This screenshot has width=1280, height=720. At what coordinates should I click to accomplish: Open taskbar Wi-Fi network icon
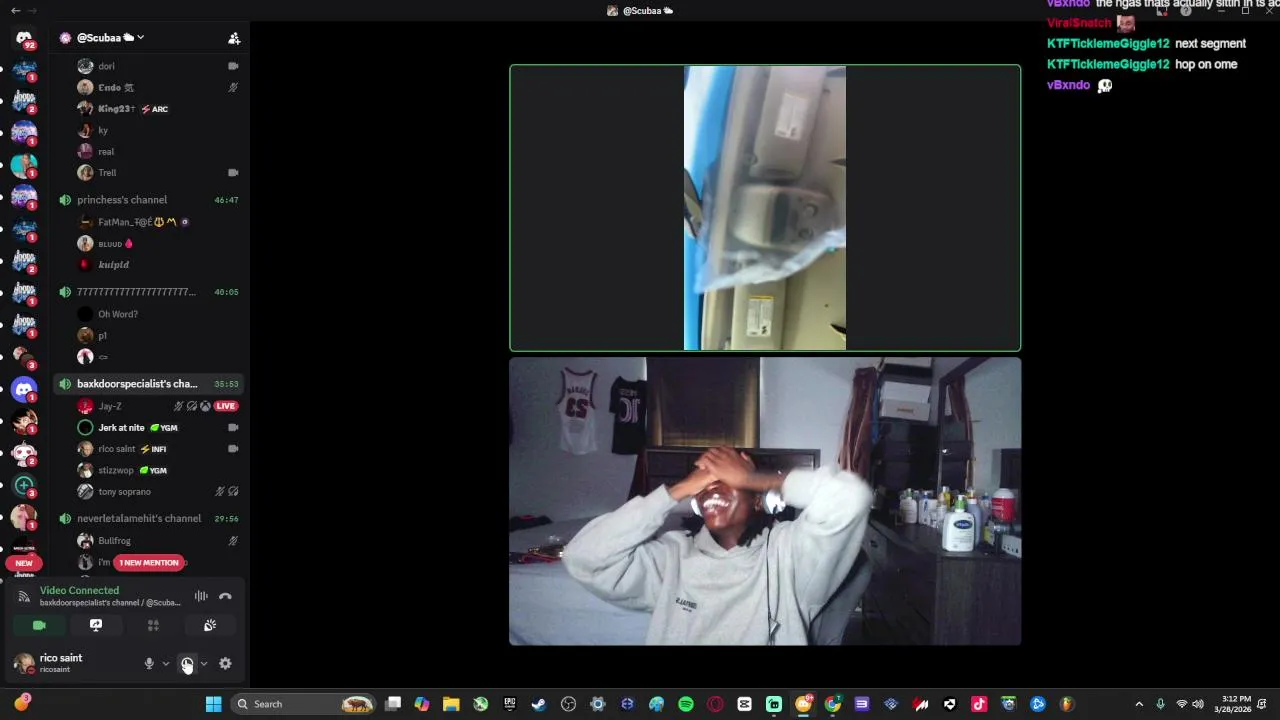tap(1182, 704)
